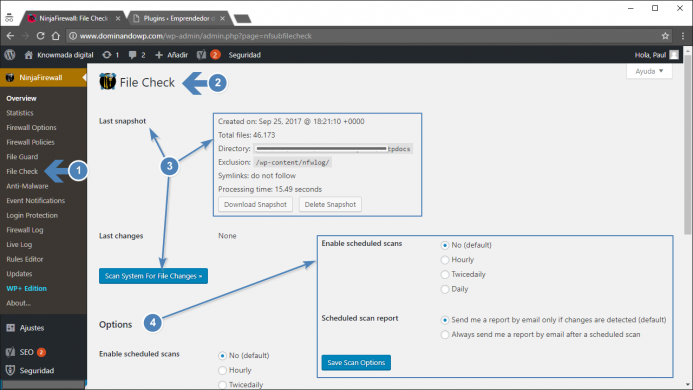Select Daily scheduled scans
The image size is (693, 390).
[445, 289]
